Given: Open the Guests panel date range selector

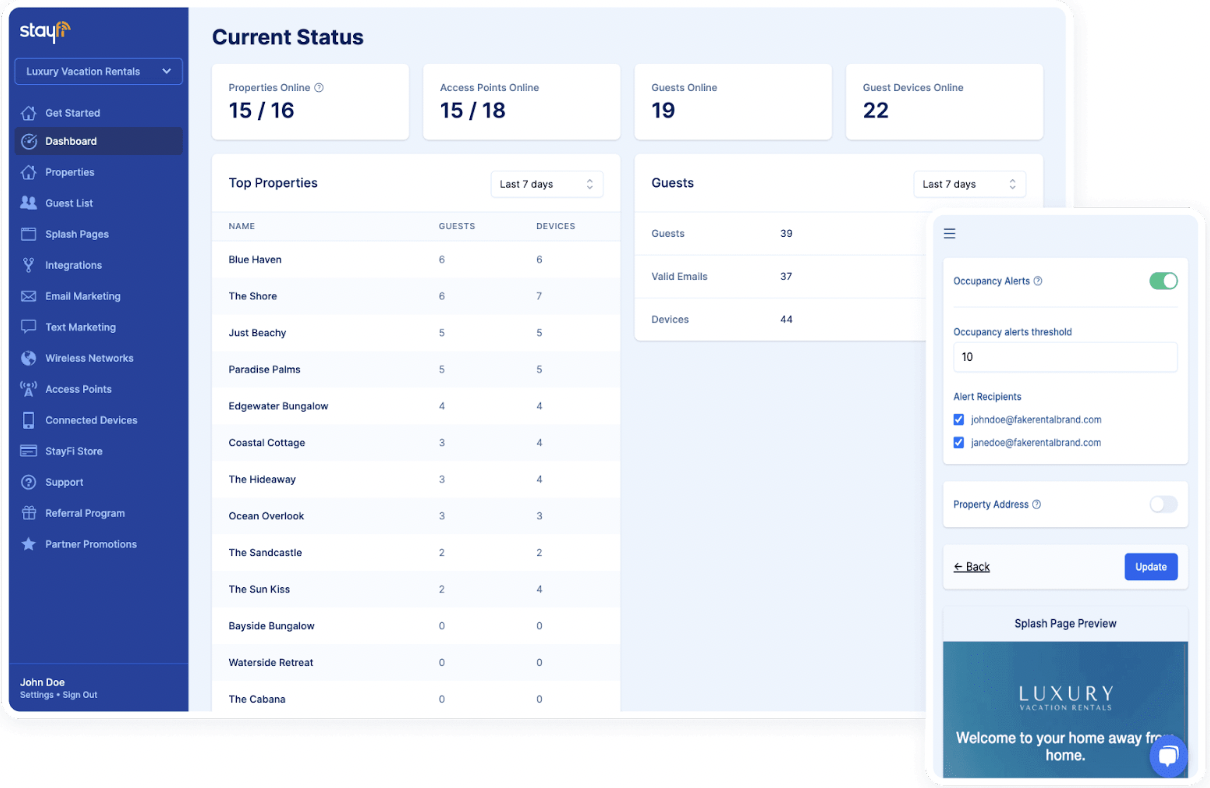Looking at the screenshot, I should pyautogui.click(x=969, y=184).
